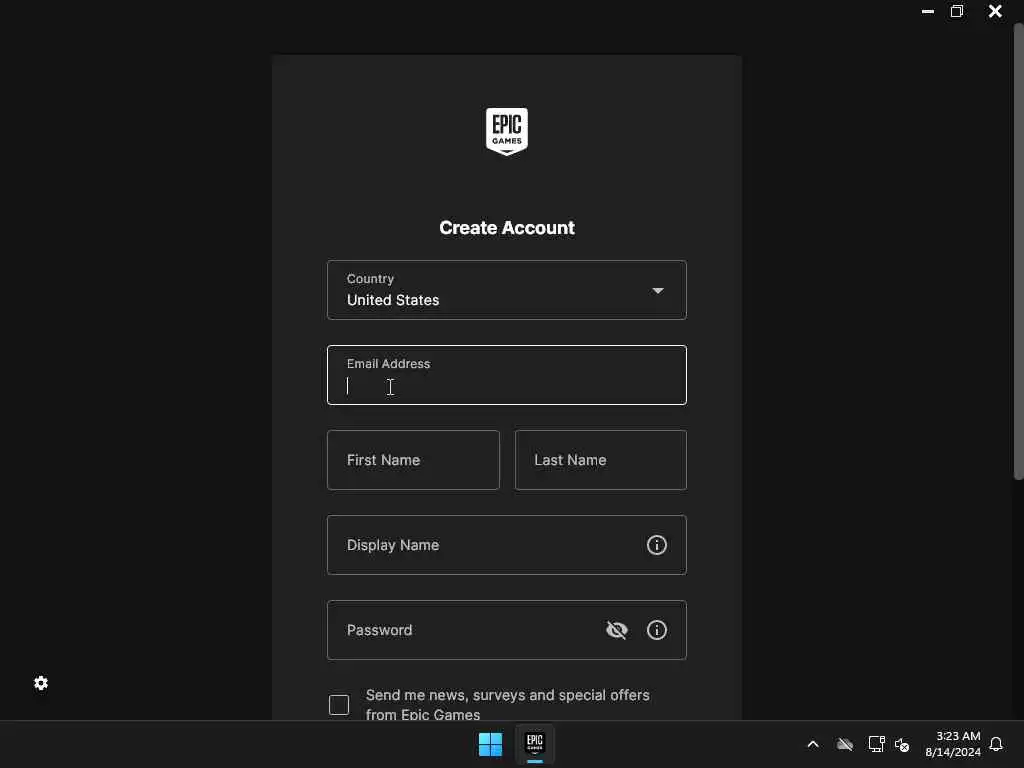Restore down the launcher window

point(957,11)
